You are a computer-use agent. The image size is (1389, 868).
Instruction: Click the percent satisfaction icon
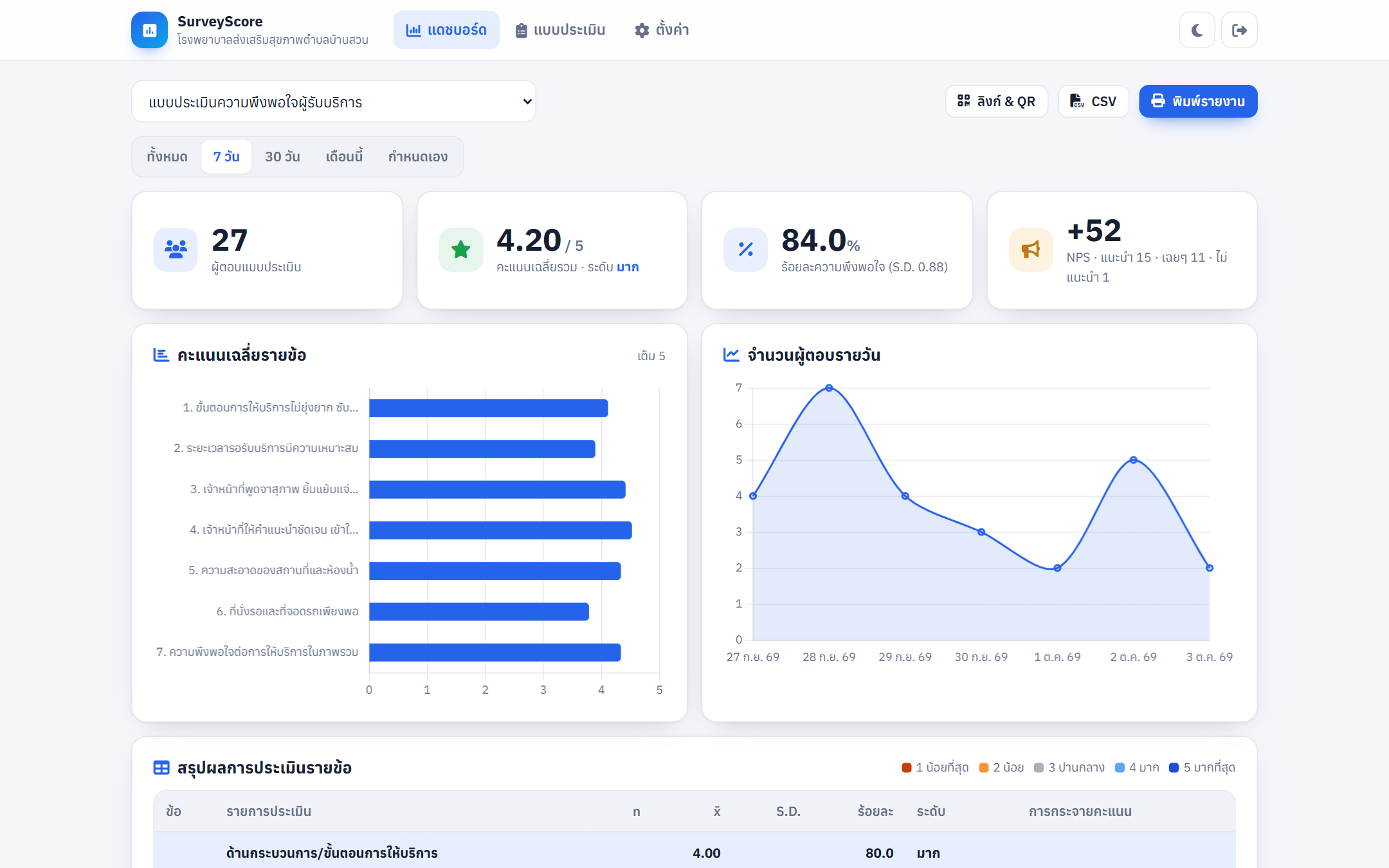pos(745,249)
